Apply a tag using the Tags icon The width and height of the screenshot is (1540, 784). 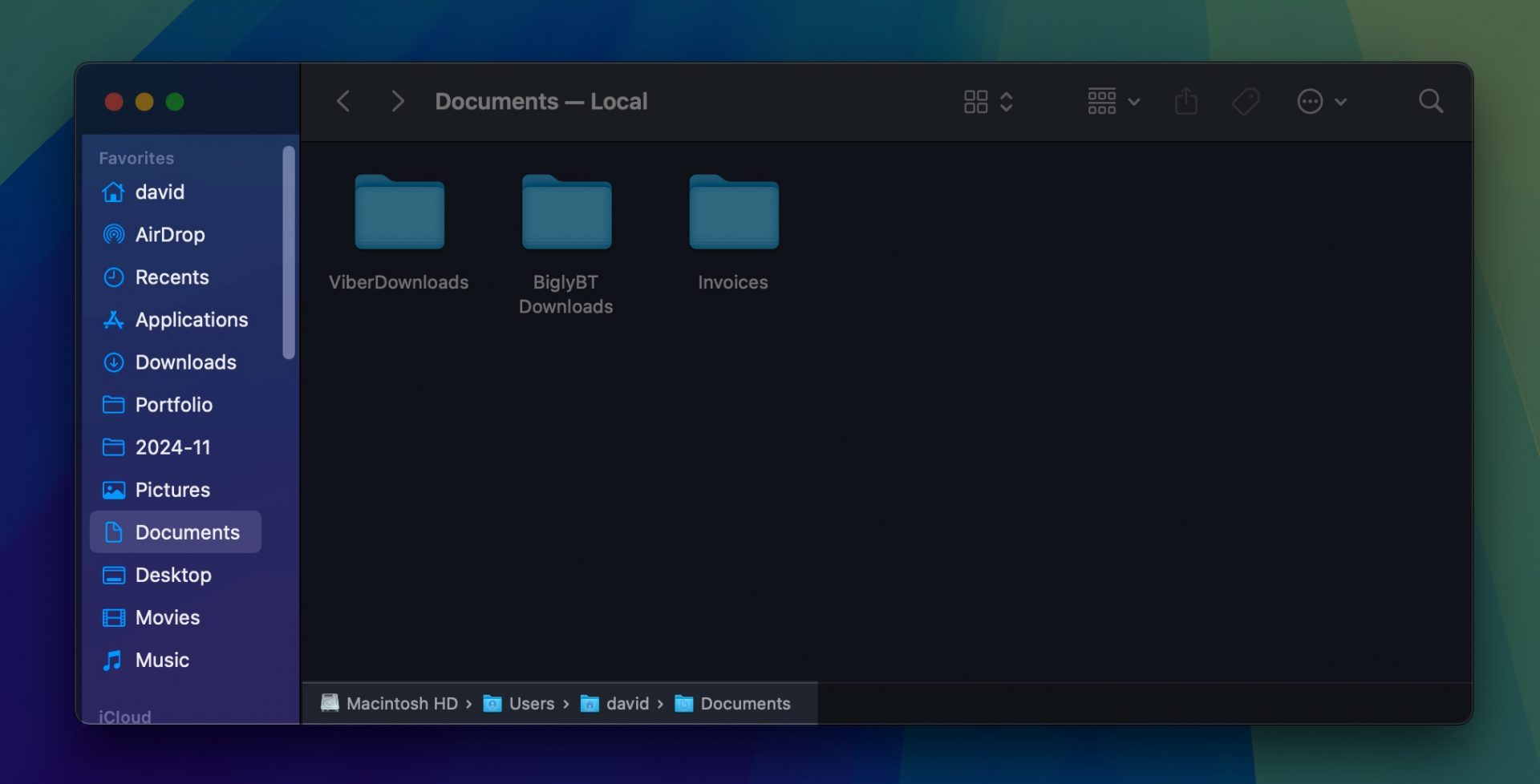[x=1246, y=101]
